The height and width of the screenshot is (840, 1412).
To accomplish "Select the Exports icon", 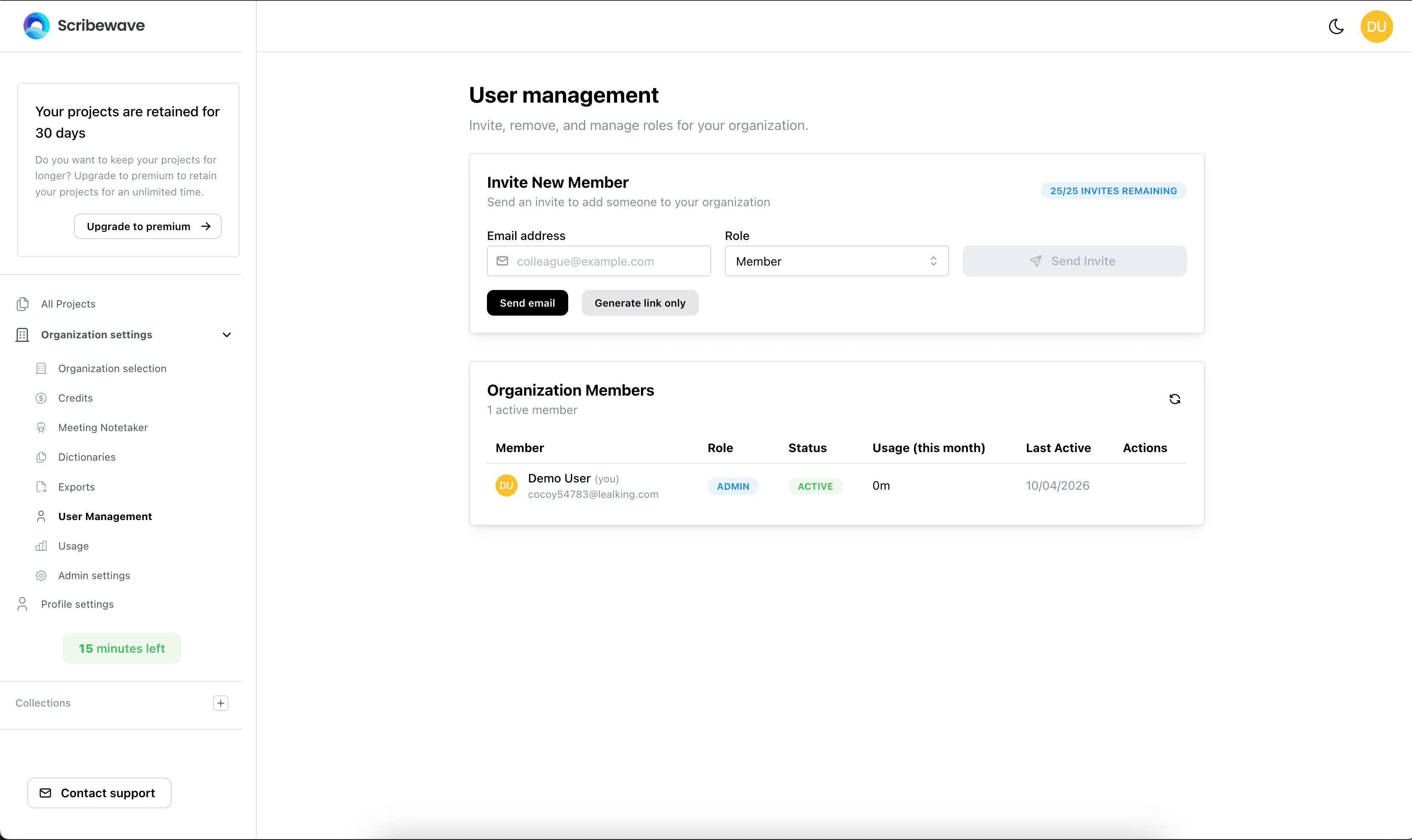I will (42, 487).
